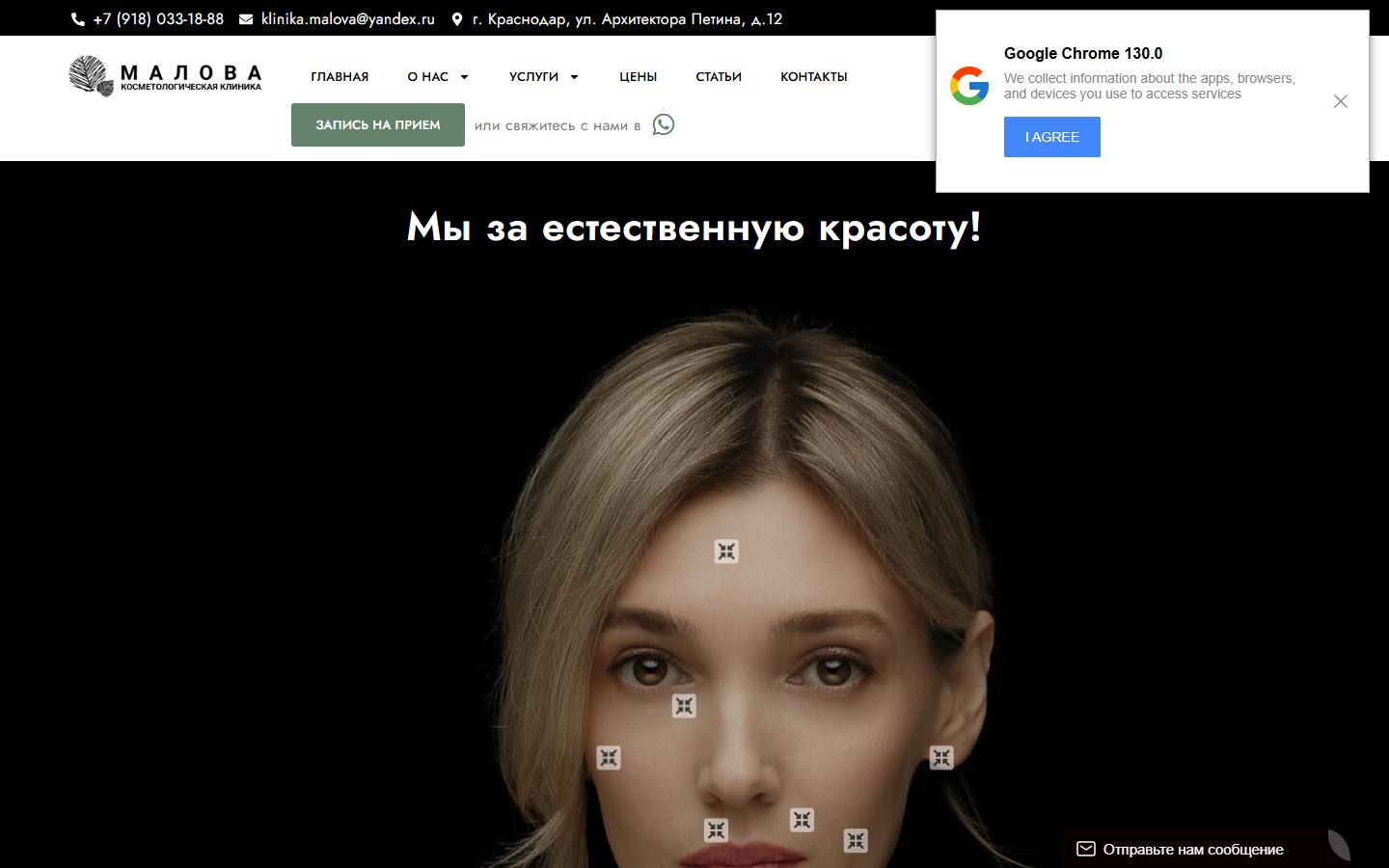Click the hotspot marker at the far corner of the mouth
This screenshot has height=868, width=1389.
(x=856, y=841)
